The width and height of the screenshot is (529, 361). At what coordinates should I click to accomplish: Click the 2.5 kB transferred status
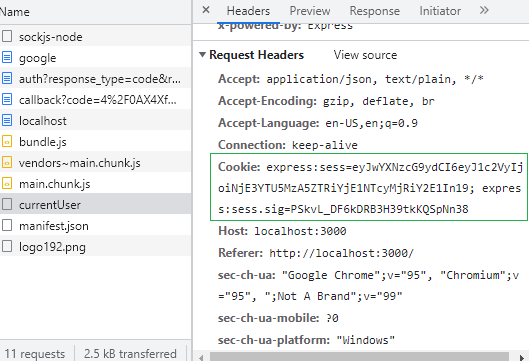(x=130, y=354)
